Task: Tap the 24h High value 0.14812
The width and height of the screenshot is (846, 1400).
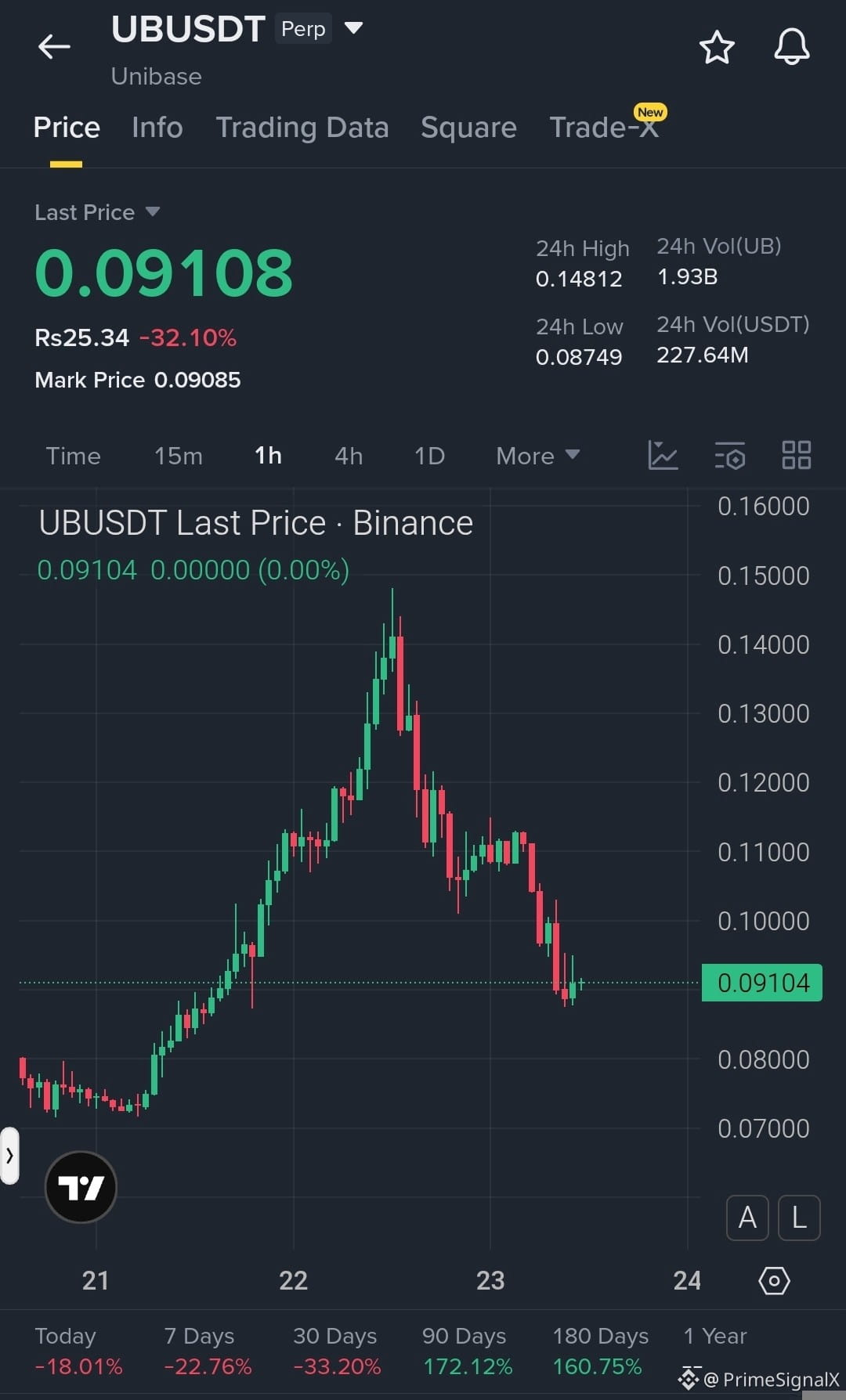Action: click(579, 279)
